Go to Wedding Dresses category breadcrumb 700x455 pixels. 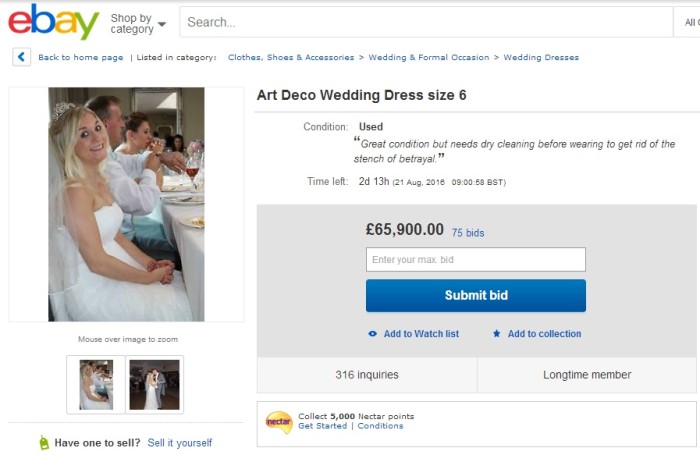[x=541, y=58]
